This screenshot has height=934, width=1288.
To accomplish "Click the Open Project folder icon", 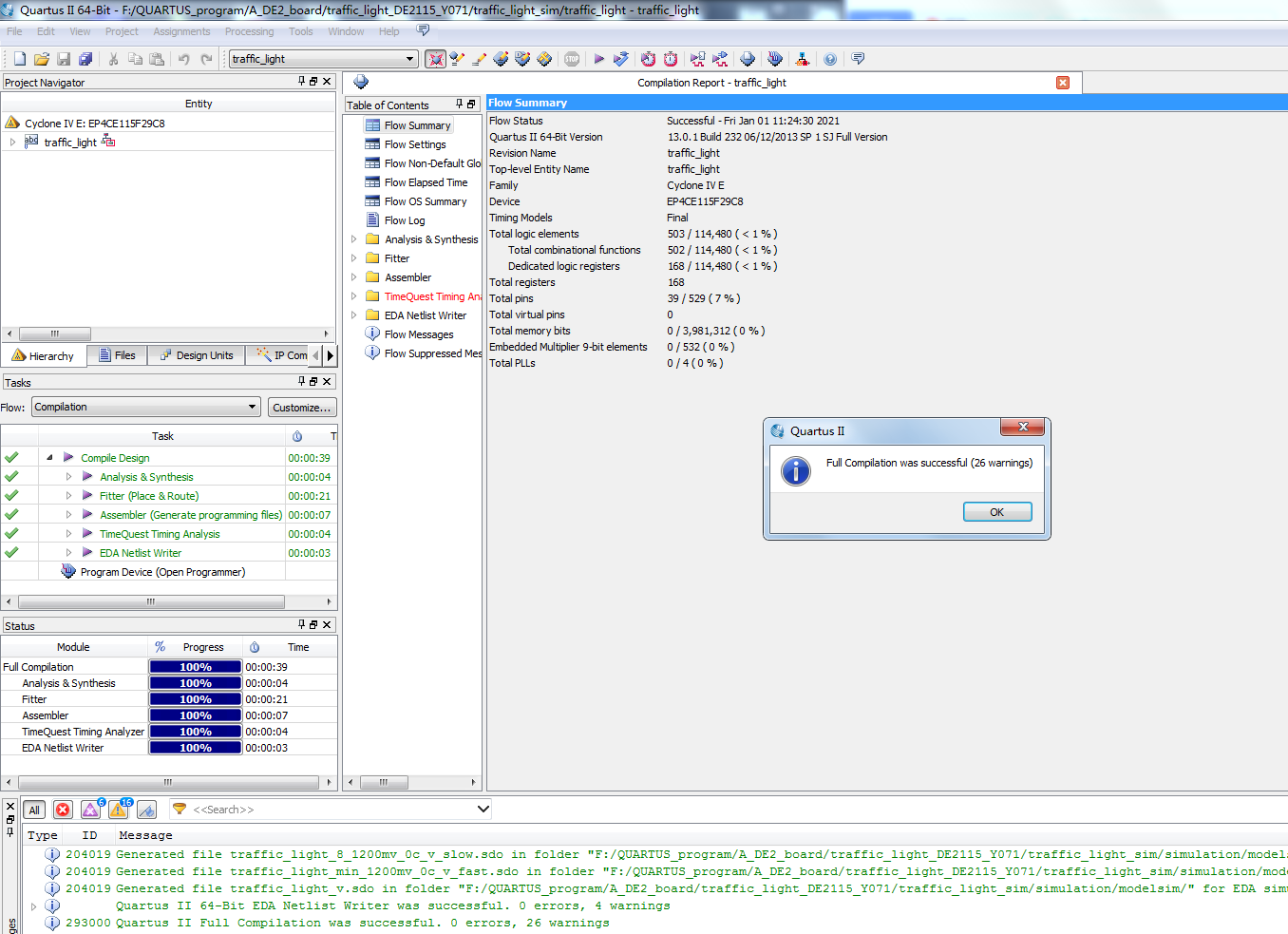I will click(41, 59).
